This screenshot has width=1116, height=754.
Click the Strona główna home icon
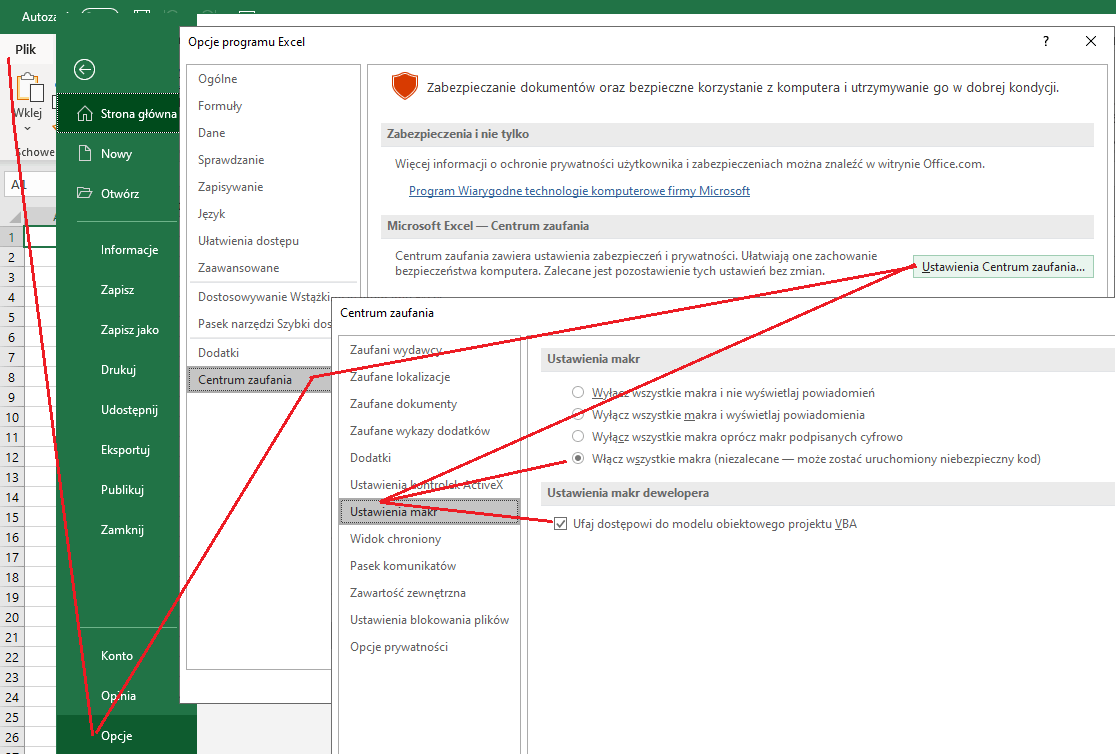[x=85, y=114]
